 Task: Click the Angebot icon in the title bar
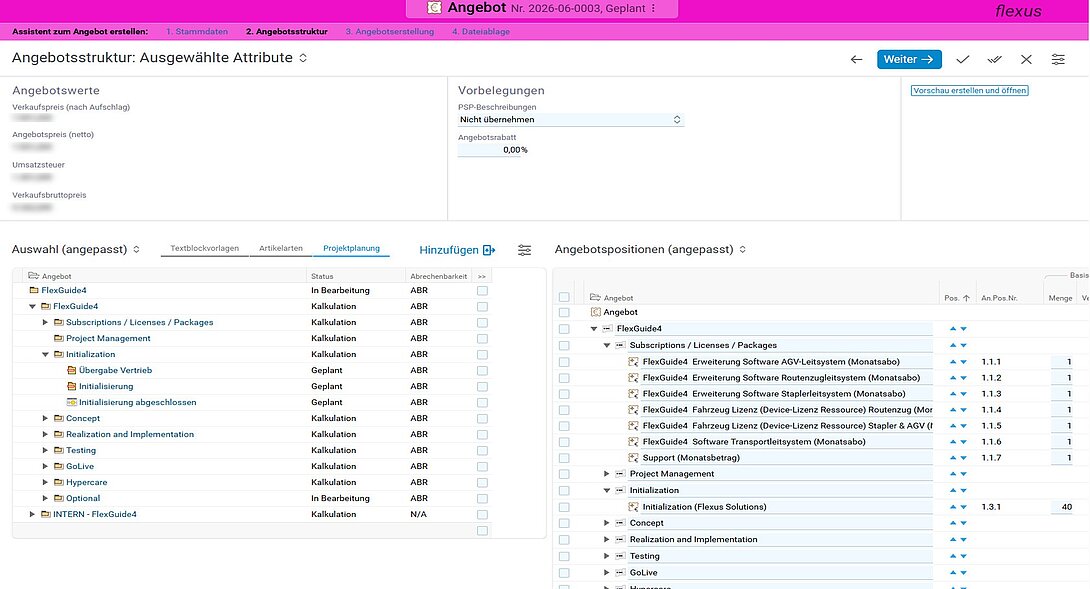[x=434, y=8]
